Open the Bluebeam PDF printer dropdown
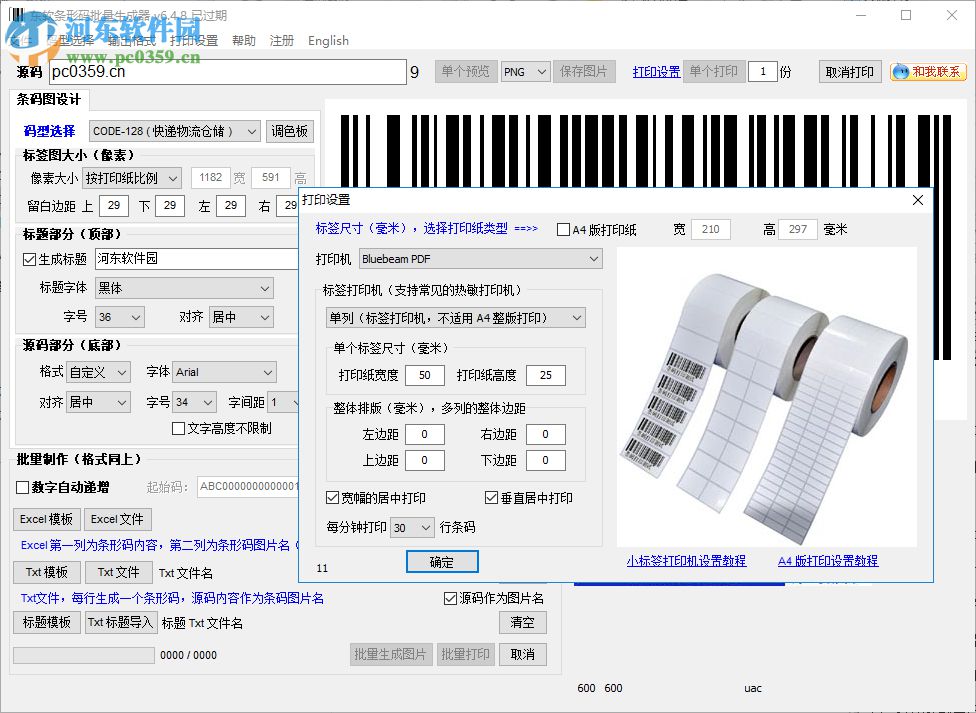 (x=480, y=258)
